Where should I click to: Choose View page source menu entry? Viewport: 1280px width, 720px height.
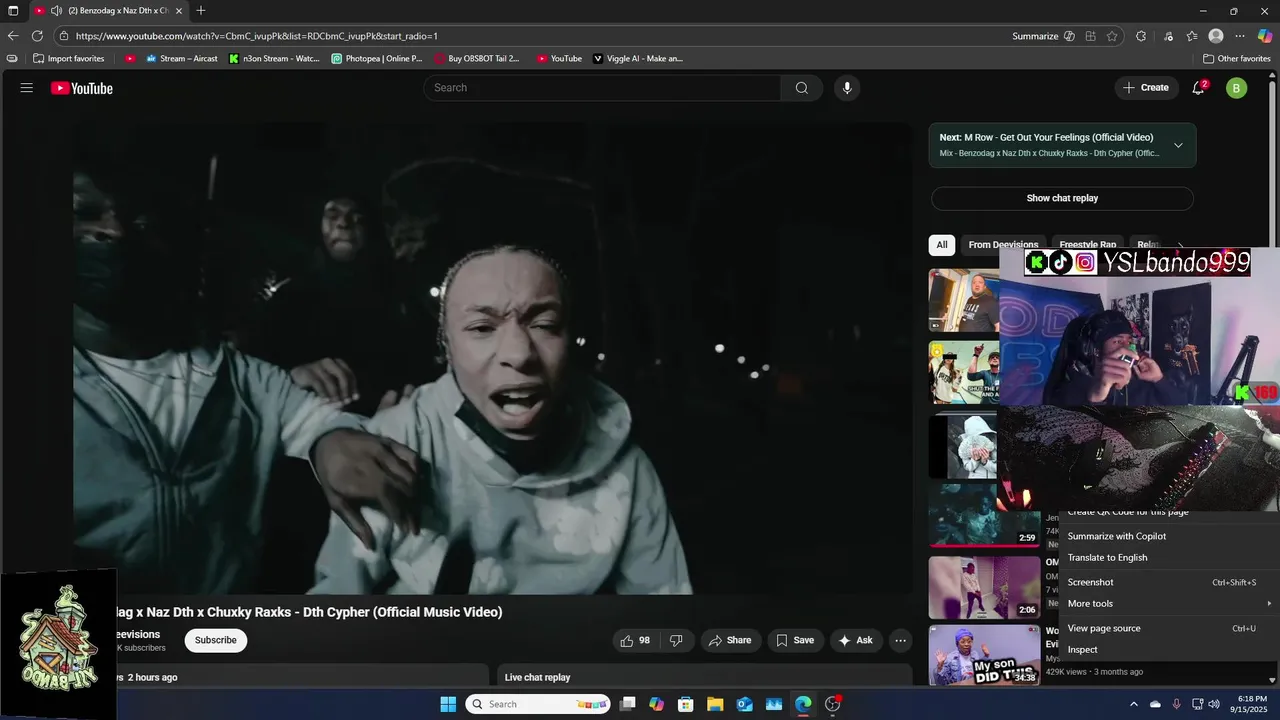[1168, 628]
